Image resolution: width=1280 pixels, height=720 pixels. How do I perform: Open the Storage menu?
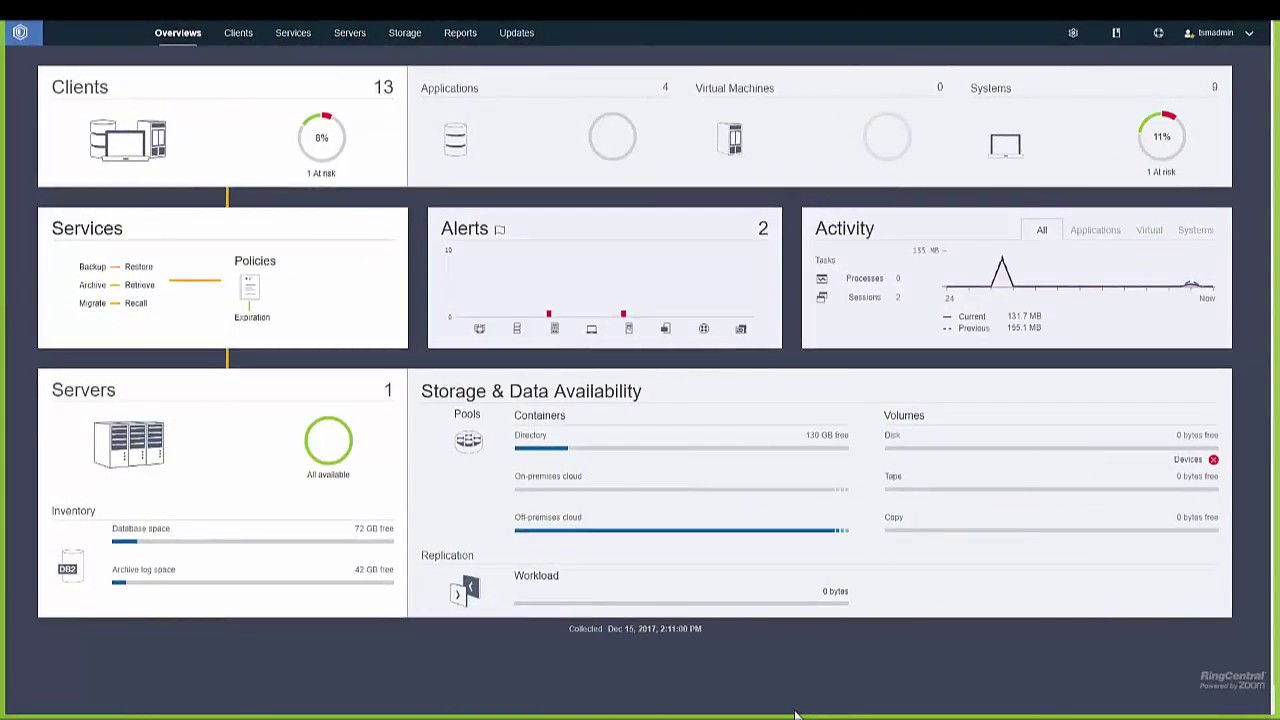pyautogui.click(x=405, y=33)
